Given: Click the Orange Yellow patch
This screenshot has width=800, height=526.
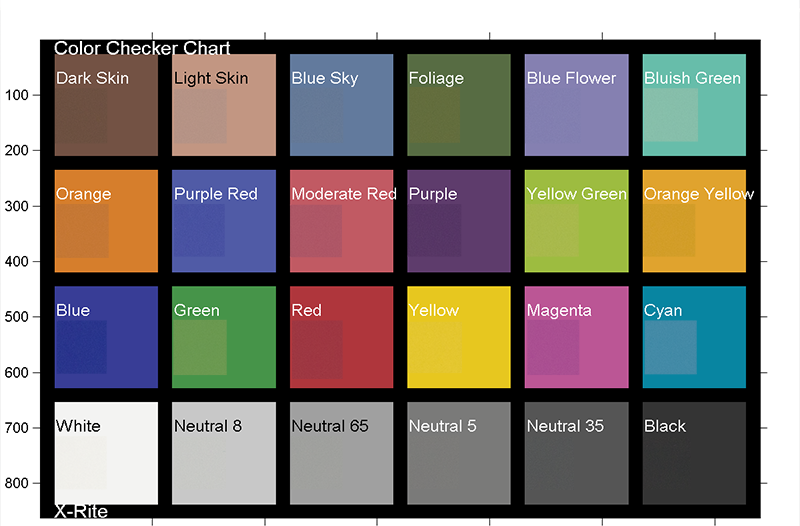Looking at the screenshot, I should 694,221.
